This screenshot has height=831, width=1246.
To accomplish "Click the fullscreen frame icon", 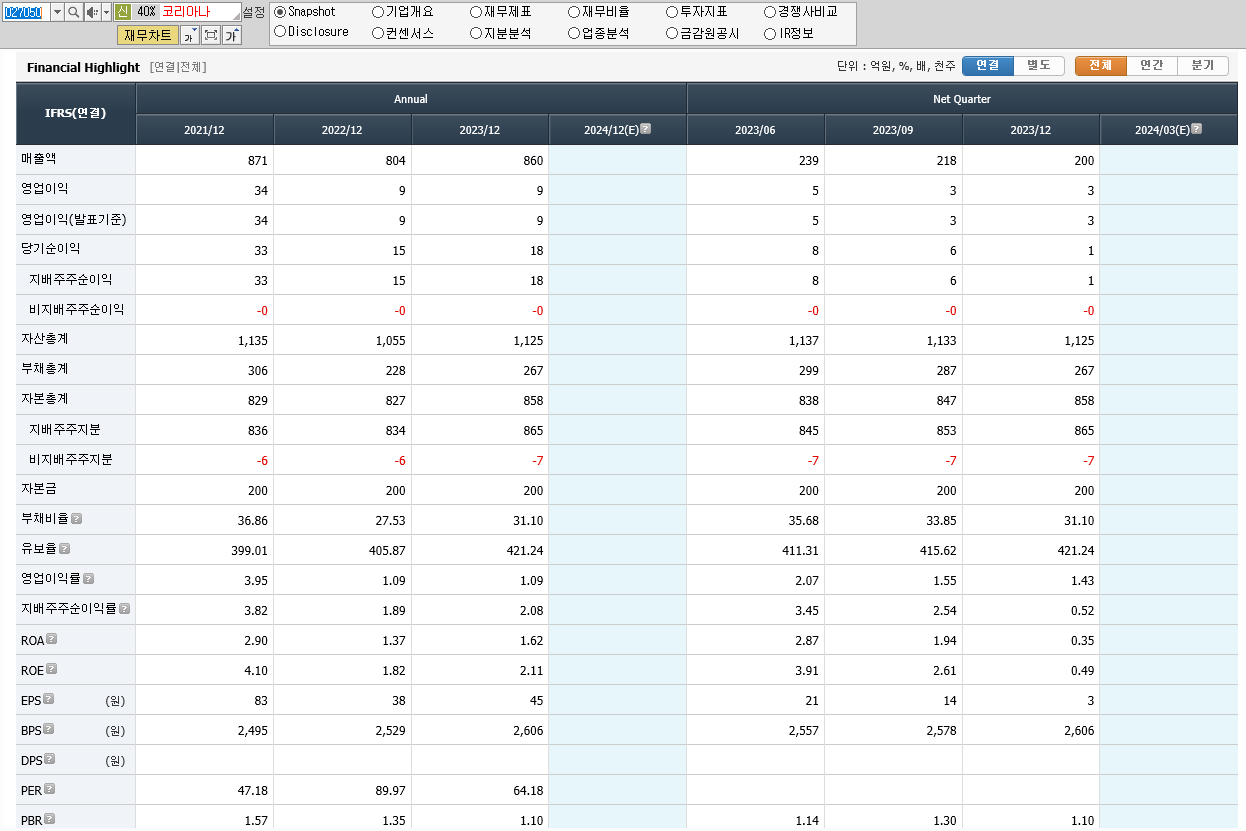I will 211,35.
